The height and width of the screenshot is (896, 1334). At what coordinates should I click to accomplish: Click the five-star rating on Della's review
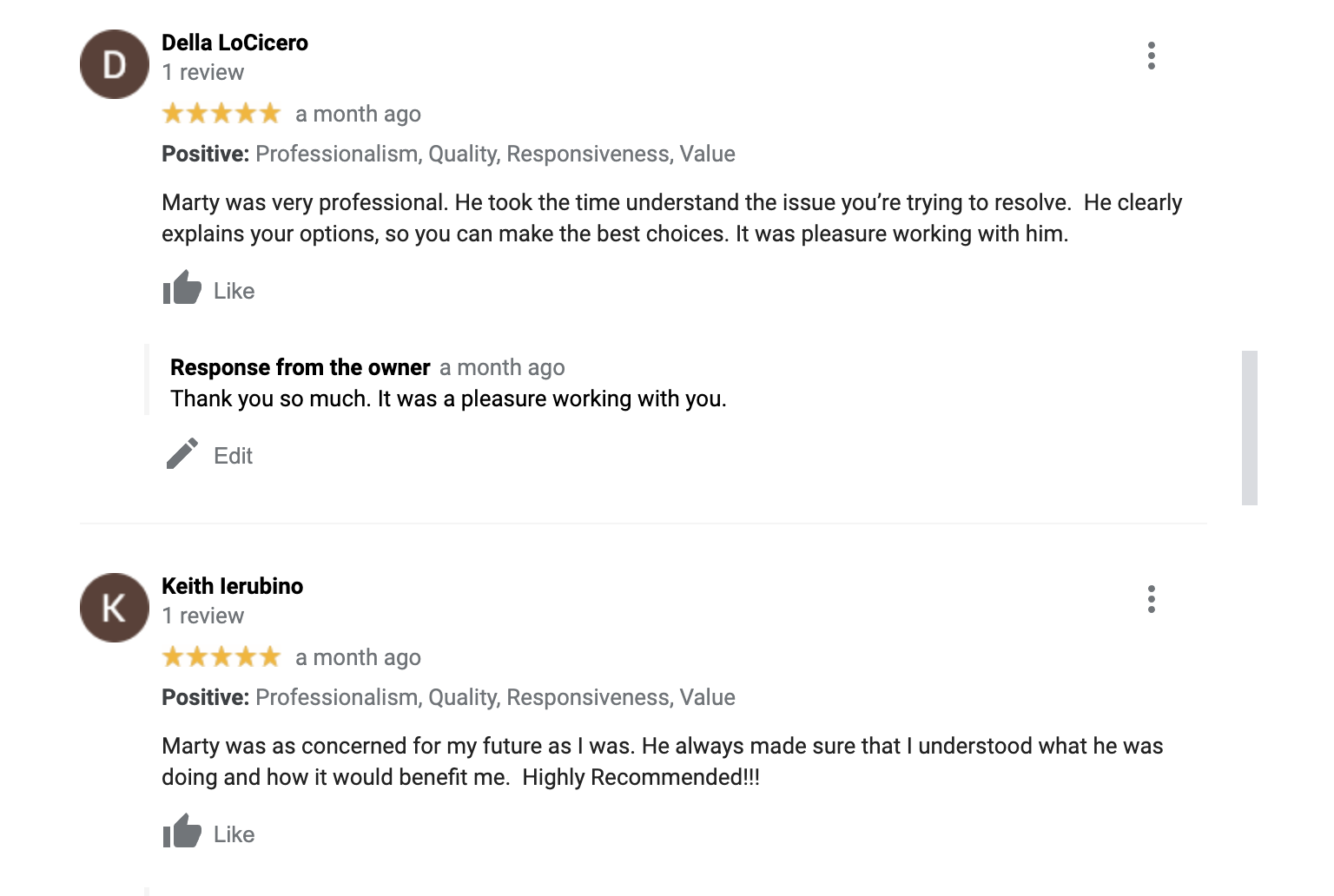[221, 114]
